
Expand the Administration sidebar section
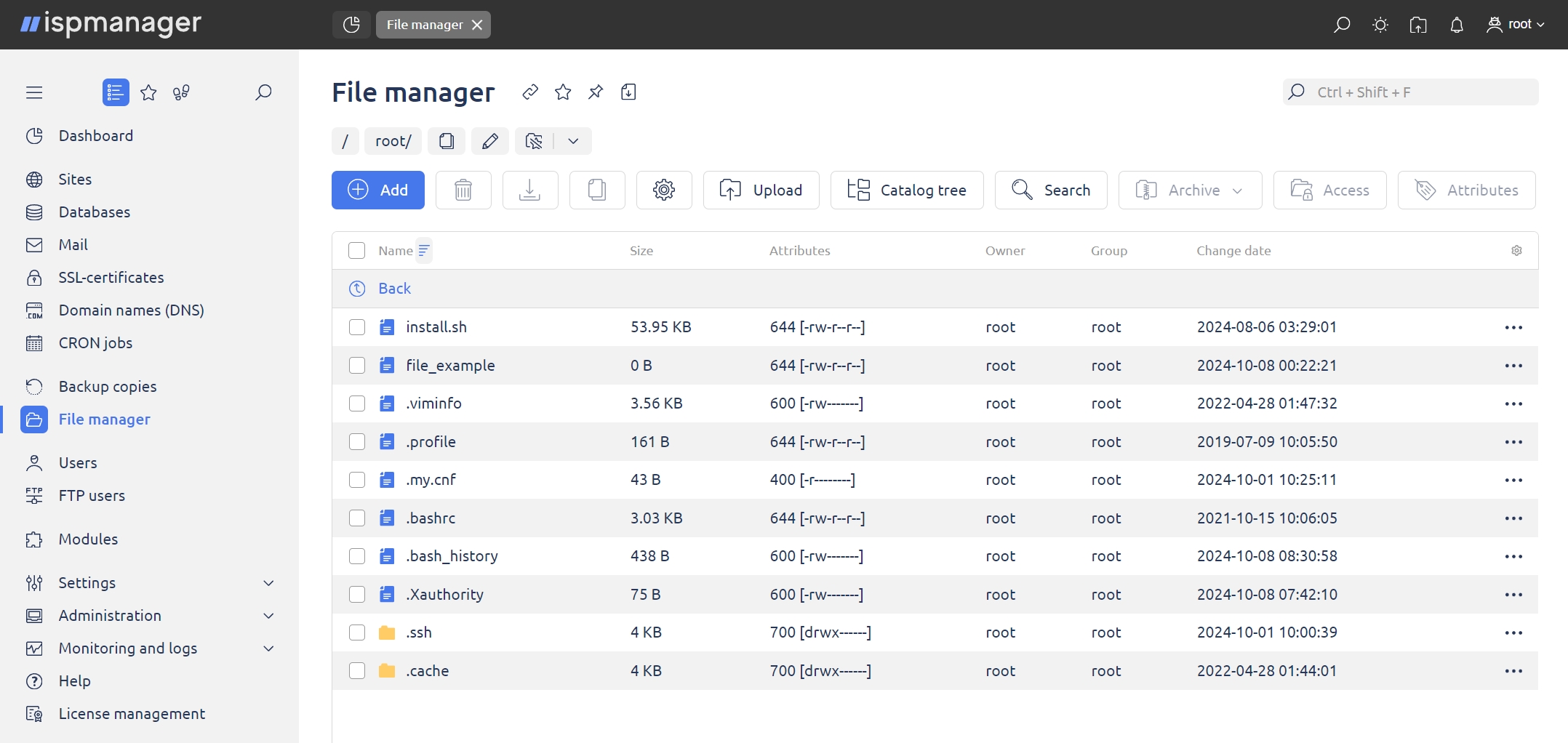pos(268,616)
